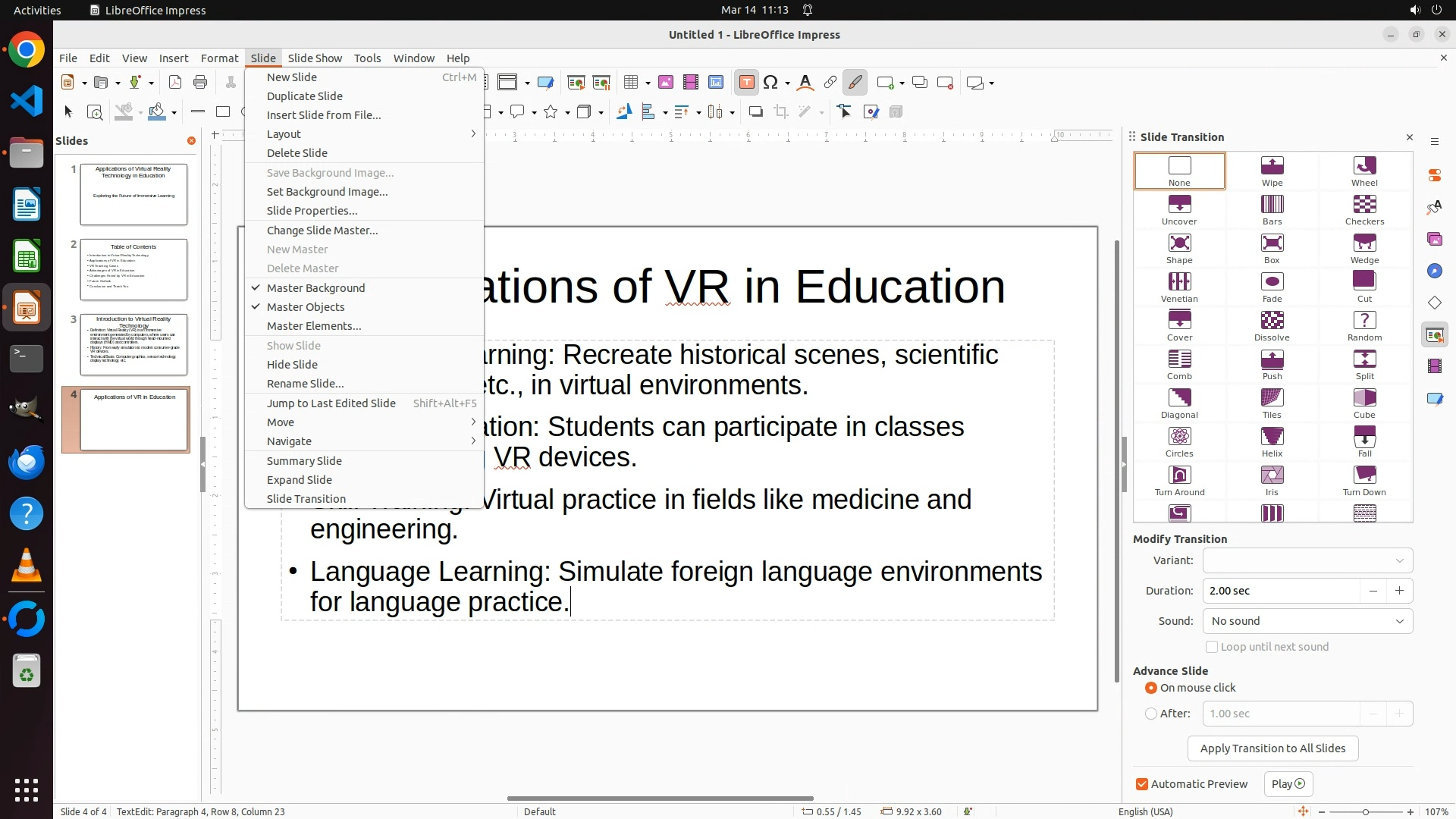The height and width of the screenshot is (819, 1456).
Task: Select the After advance slide radio button
Action: click(x=1151, y=714)
